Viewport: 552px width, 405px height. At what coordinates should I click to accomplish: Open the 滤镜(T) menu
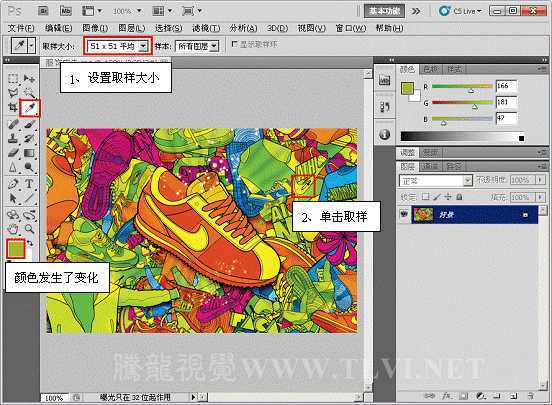tap(206, 28)
